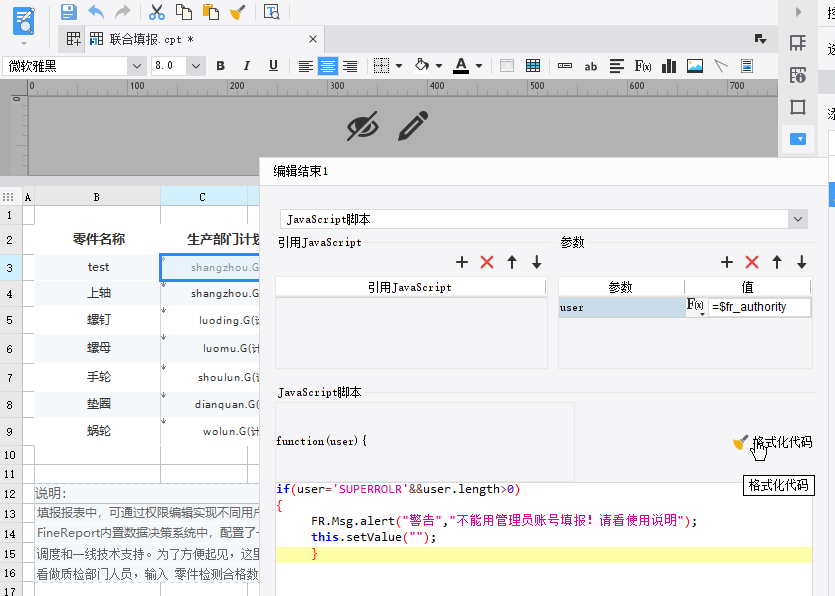Add a referenced JavaScript row
The height and width of the screenshot is (596, 835).
[462, 262]
